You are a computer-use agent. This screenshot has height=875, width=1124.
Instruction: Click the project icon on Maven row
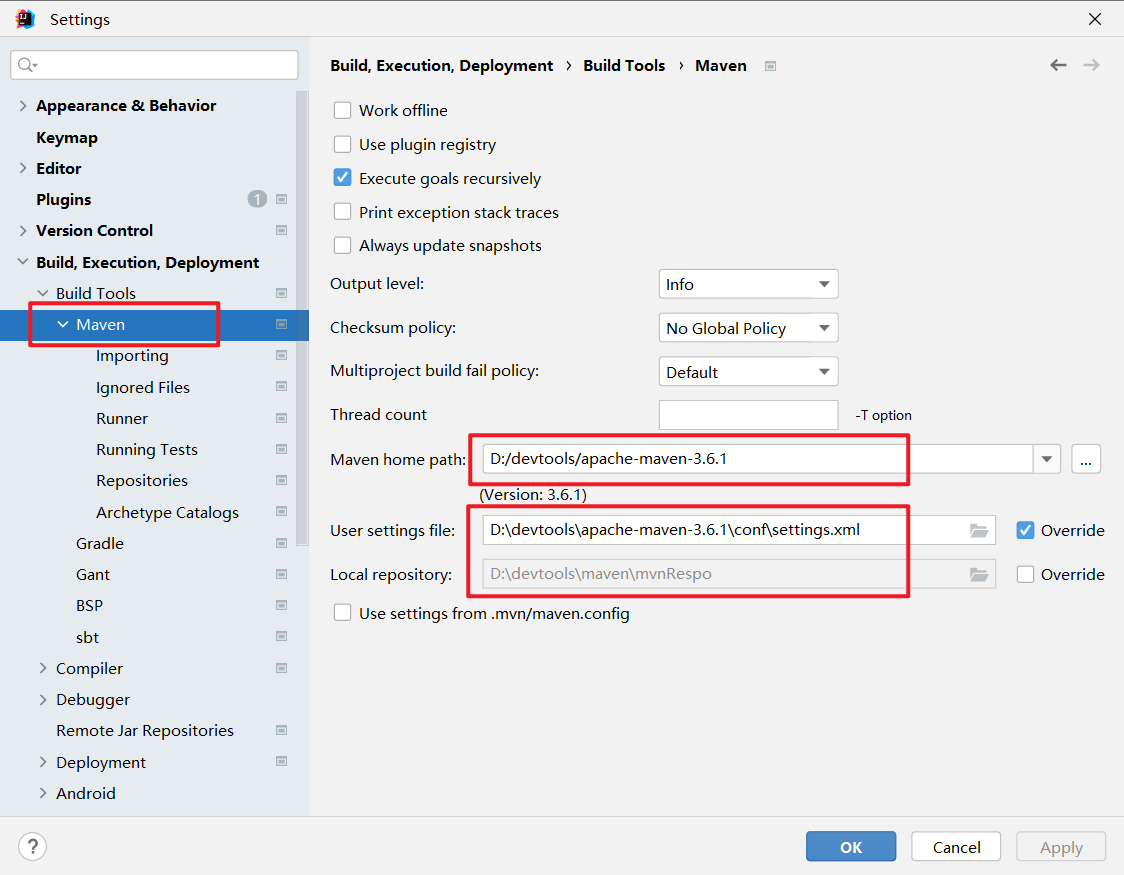(x=282, y=325)
